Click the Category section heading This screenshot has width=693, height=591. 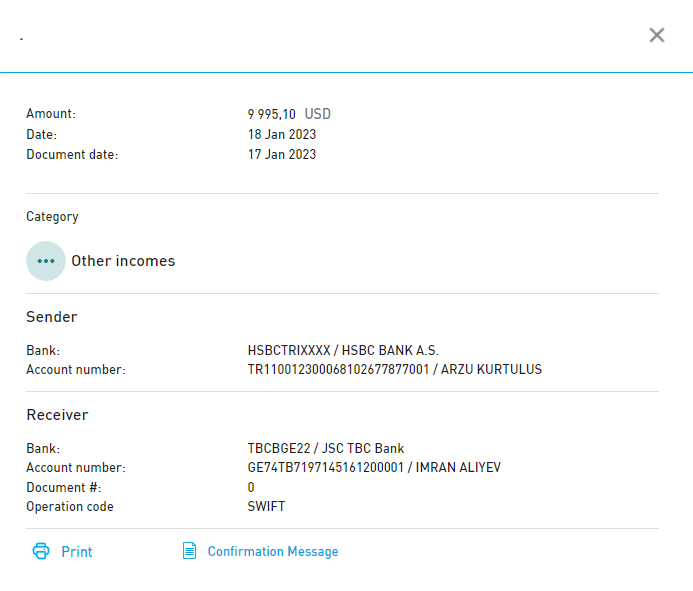[52, 216]
